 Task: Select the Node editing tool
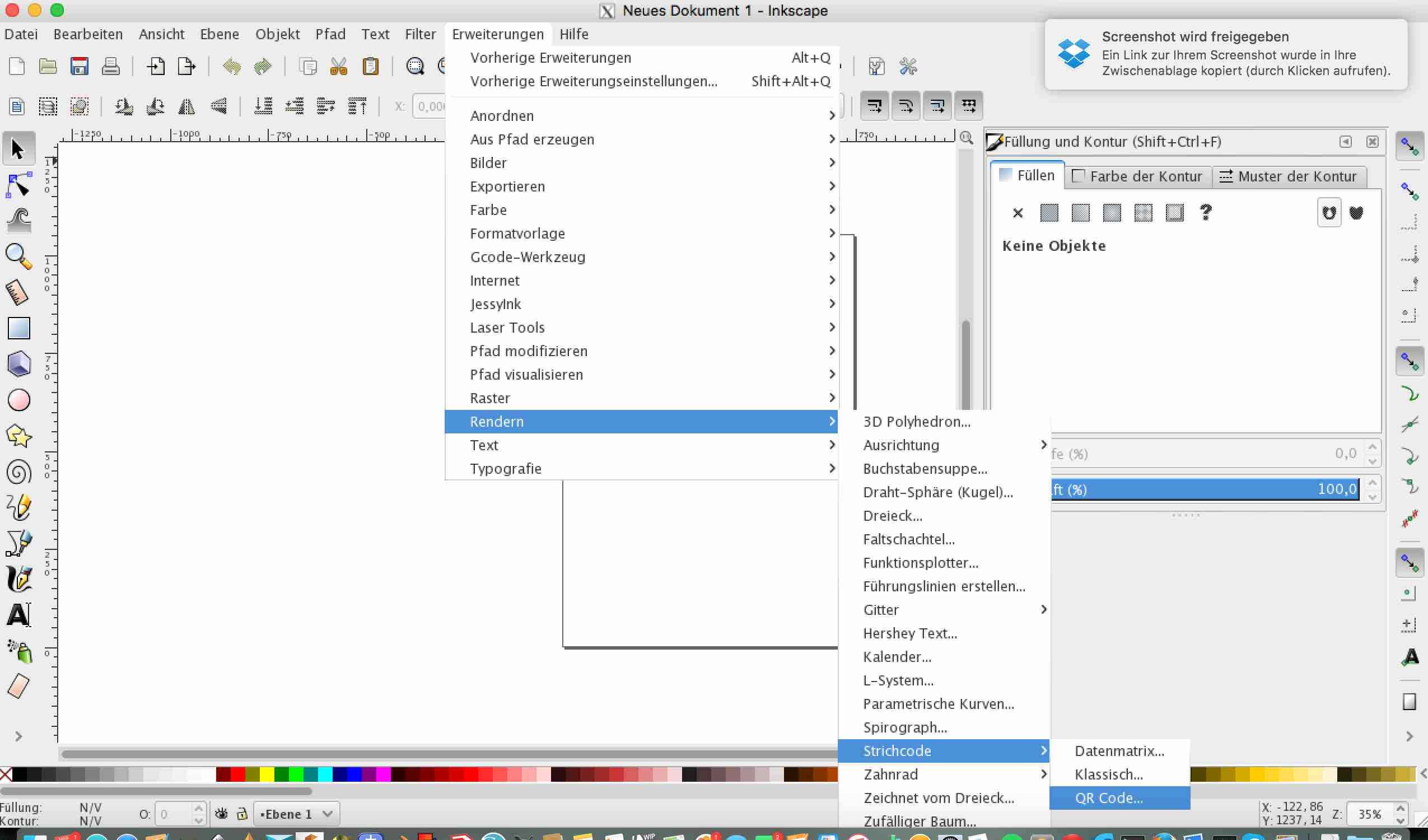click(18, 185)
